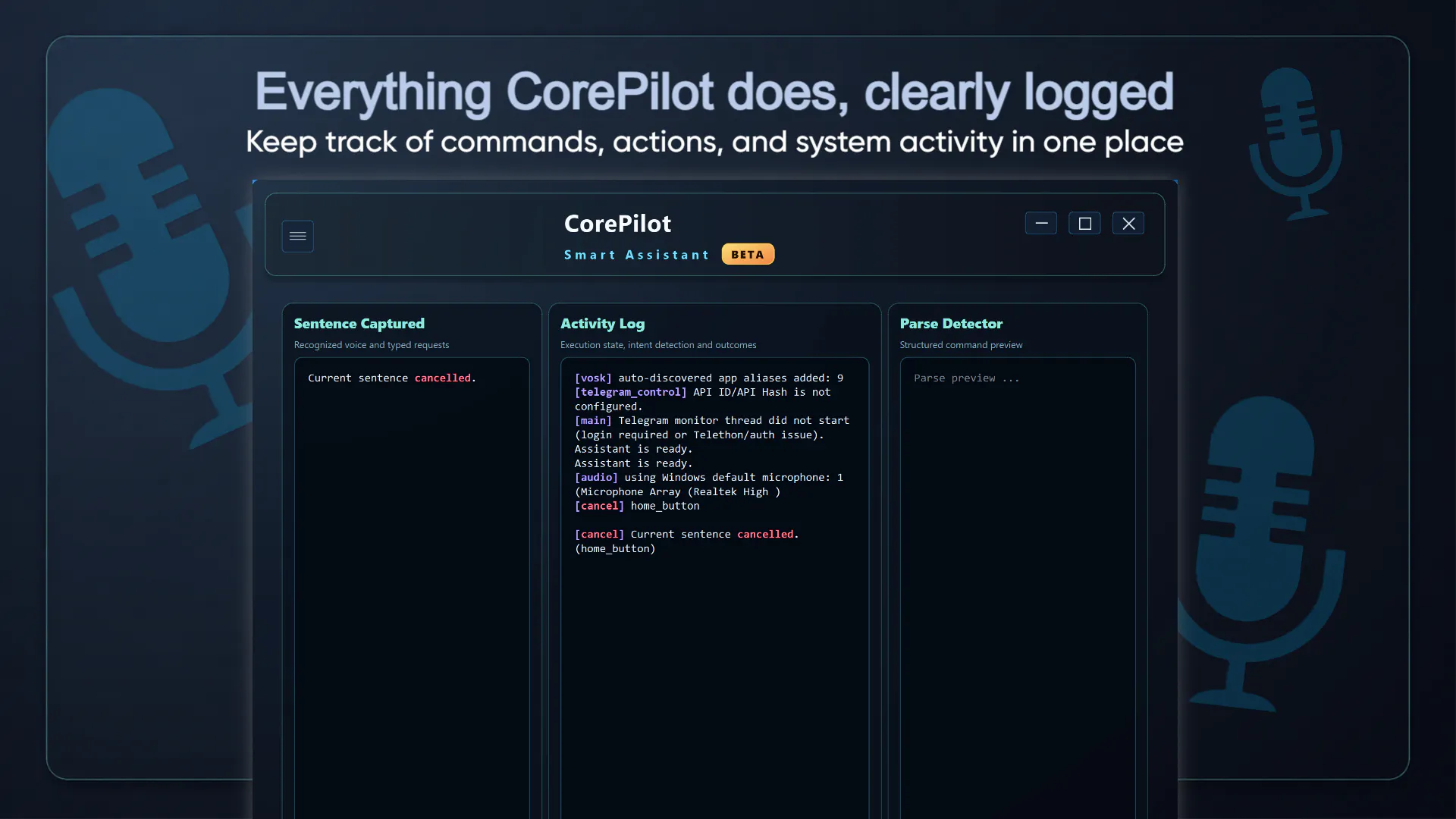Click the Smart Assistant subtitle

pos(636,255)
